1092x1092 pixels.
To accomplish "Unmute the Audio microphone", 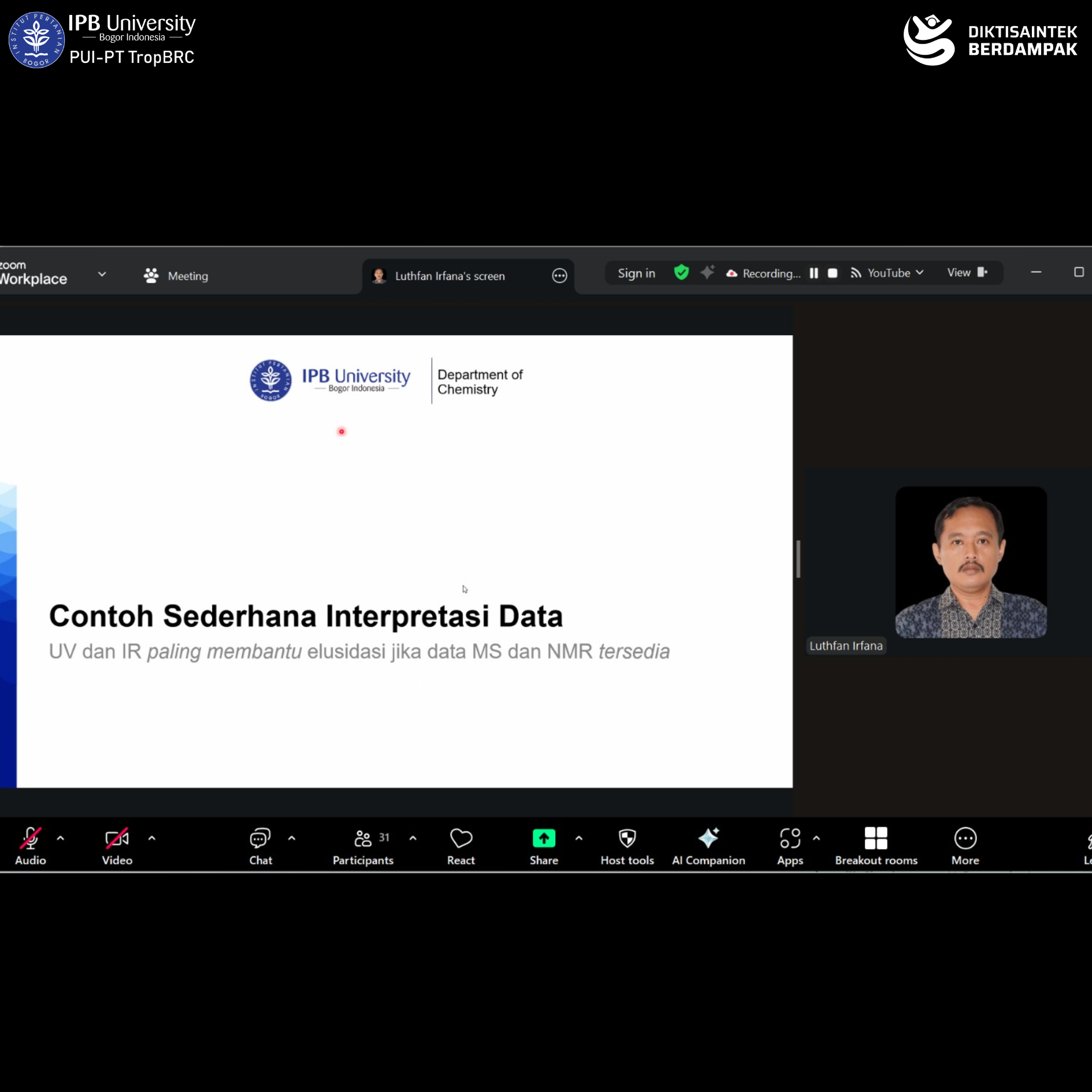I will pos(30,845).
